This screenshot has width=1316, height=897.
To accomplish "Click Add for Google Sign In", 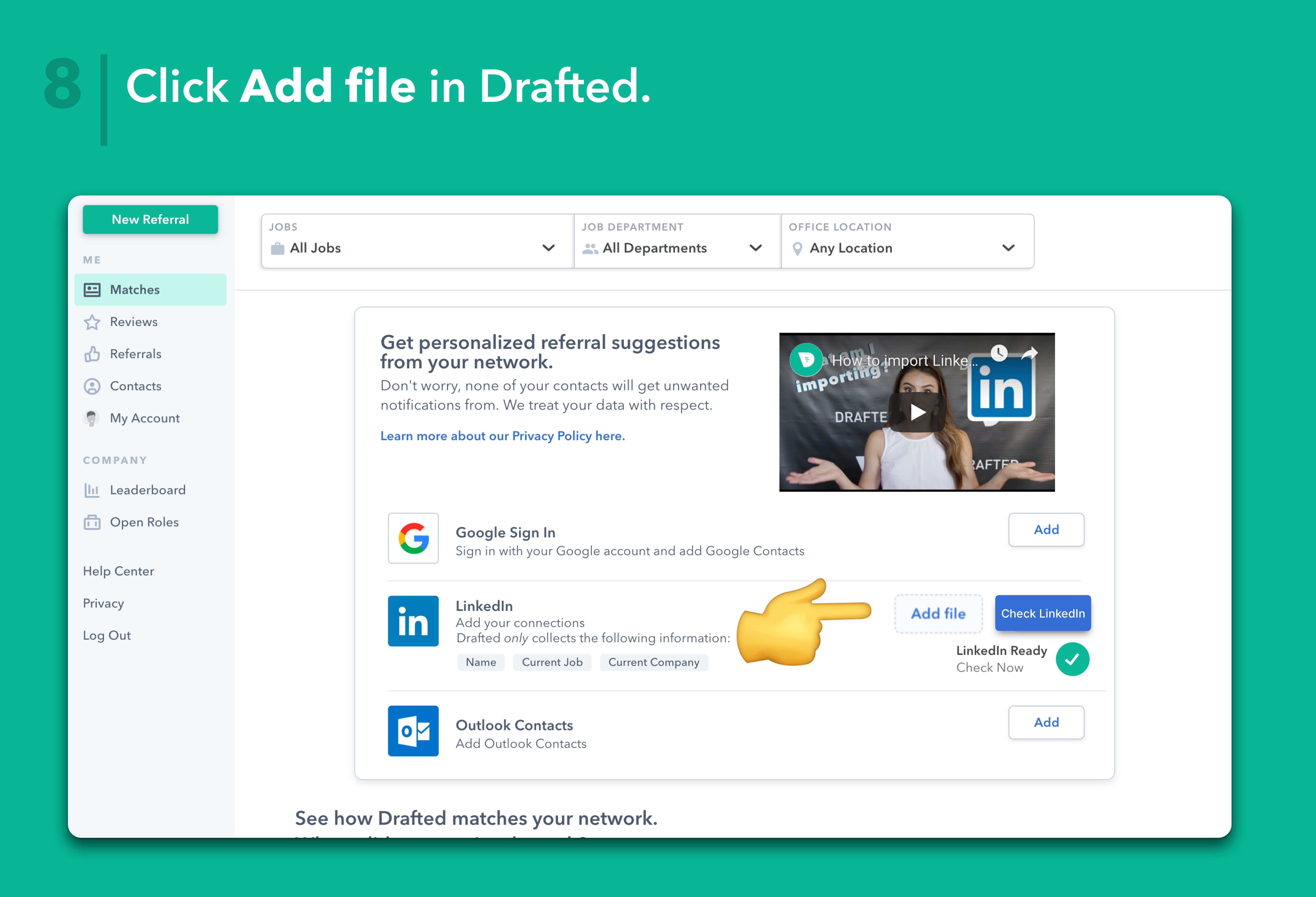I will pyautogui.click(x=1046, y=529).
